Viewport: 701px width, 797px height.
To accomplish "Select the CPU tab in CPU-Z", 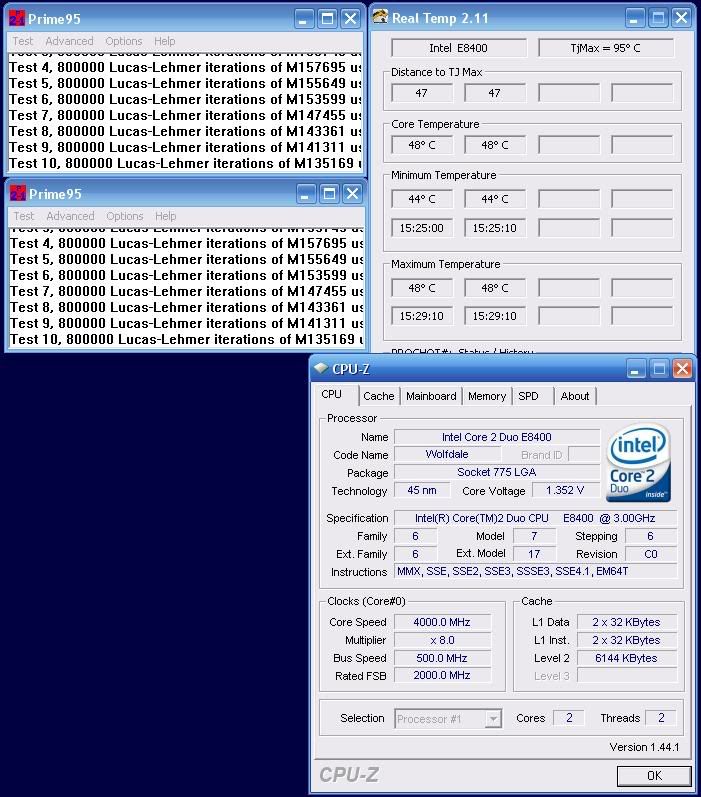I will tap(331, 394).
